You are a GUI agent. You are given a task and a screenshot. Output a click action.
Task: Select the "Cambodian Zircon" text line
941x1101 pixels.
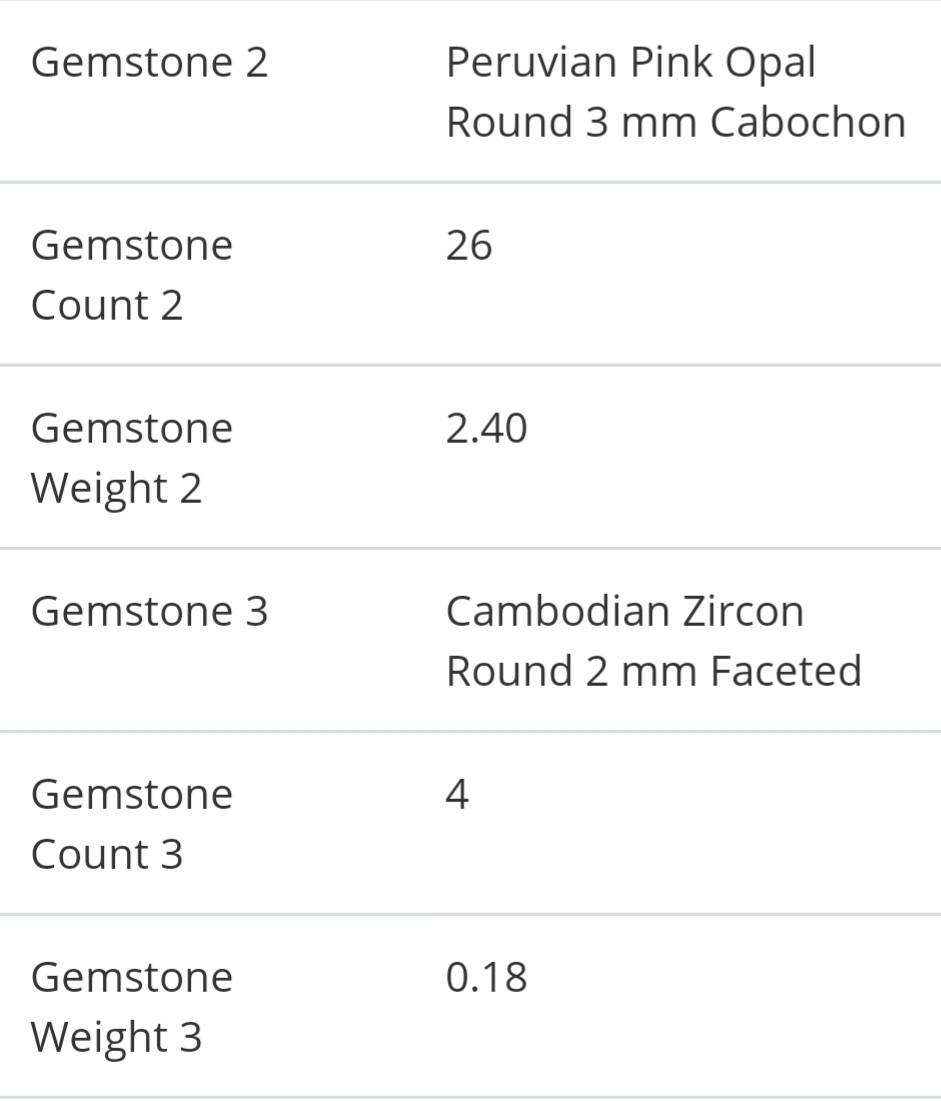pos(624,611)
